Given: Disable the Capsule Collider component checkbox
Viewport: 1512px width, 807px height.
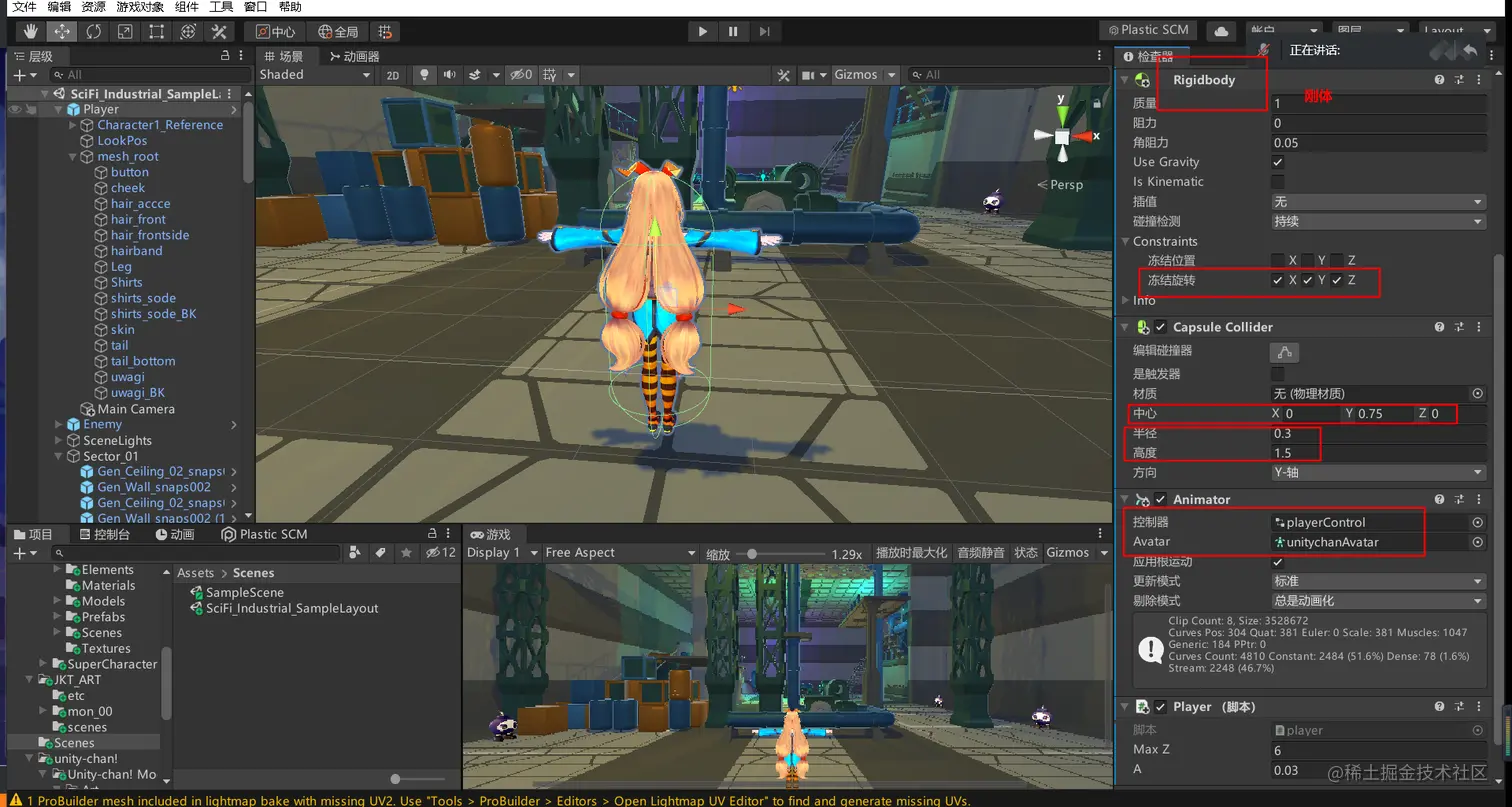Looking at the screenshot, I should [x=1160, y=327].
